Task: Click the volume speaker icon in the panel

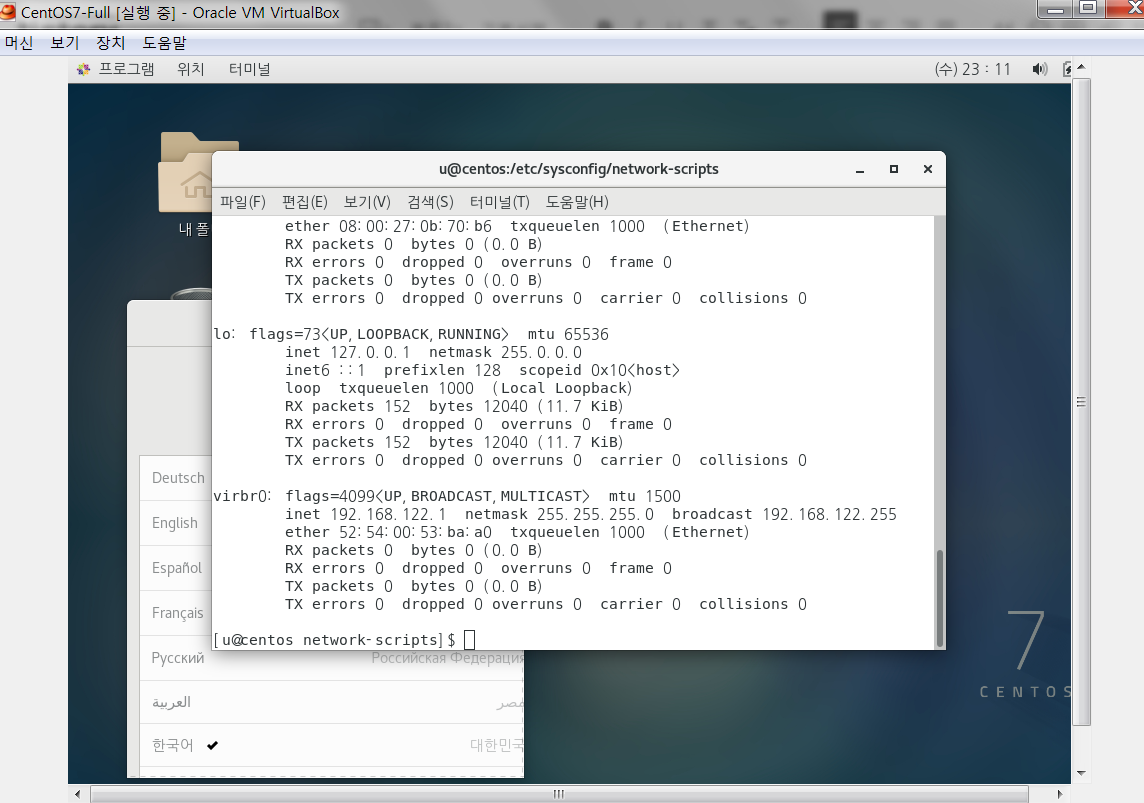Action: [x=1040, y=69]
